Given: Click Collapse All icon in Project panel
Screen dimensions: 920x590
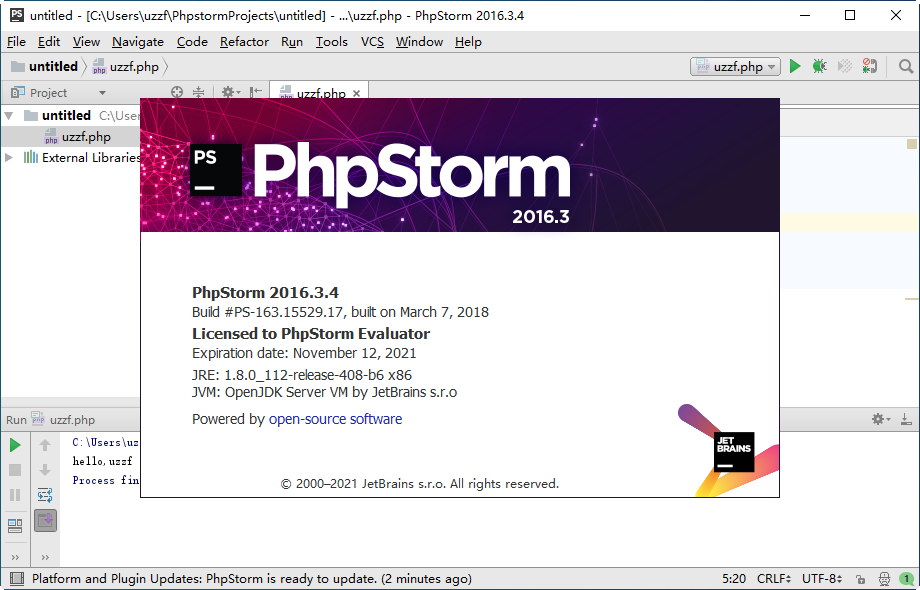Looking at the screenshot, I should [x=199, y=92].
